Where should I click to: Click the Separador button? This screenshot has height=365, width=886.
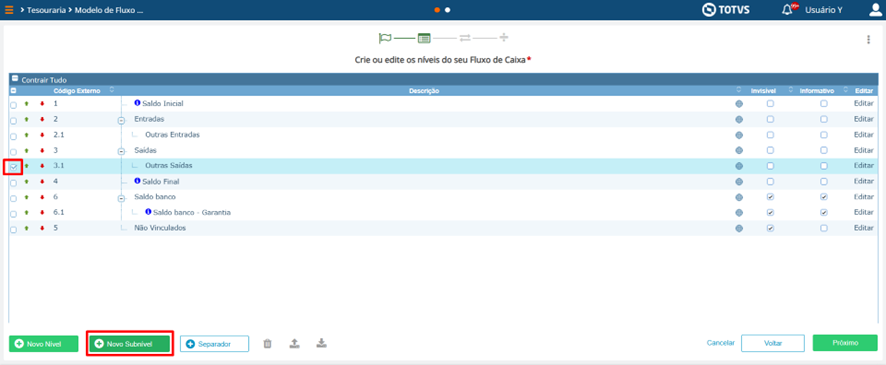tap(214, 344)
